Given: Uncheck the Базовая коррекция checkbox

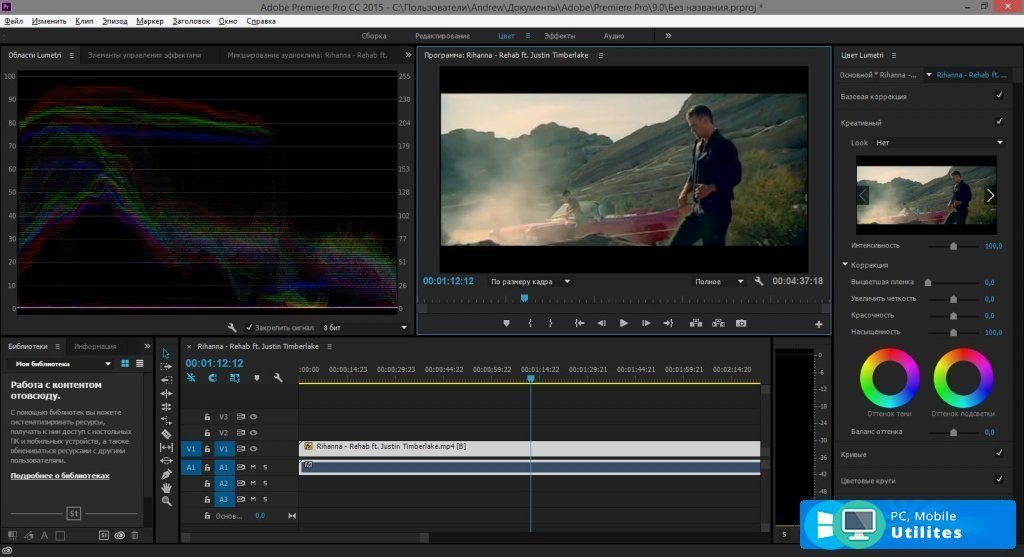Looking at the screenshot, I should click(x=998, y=96).
